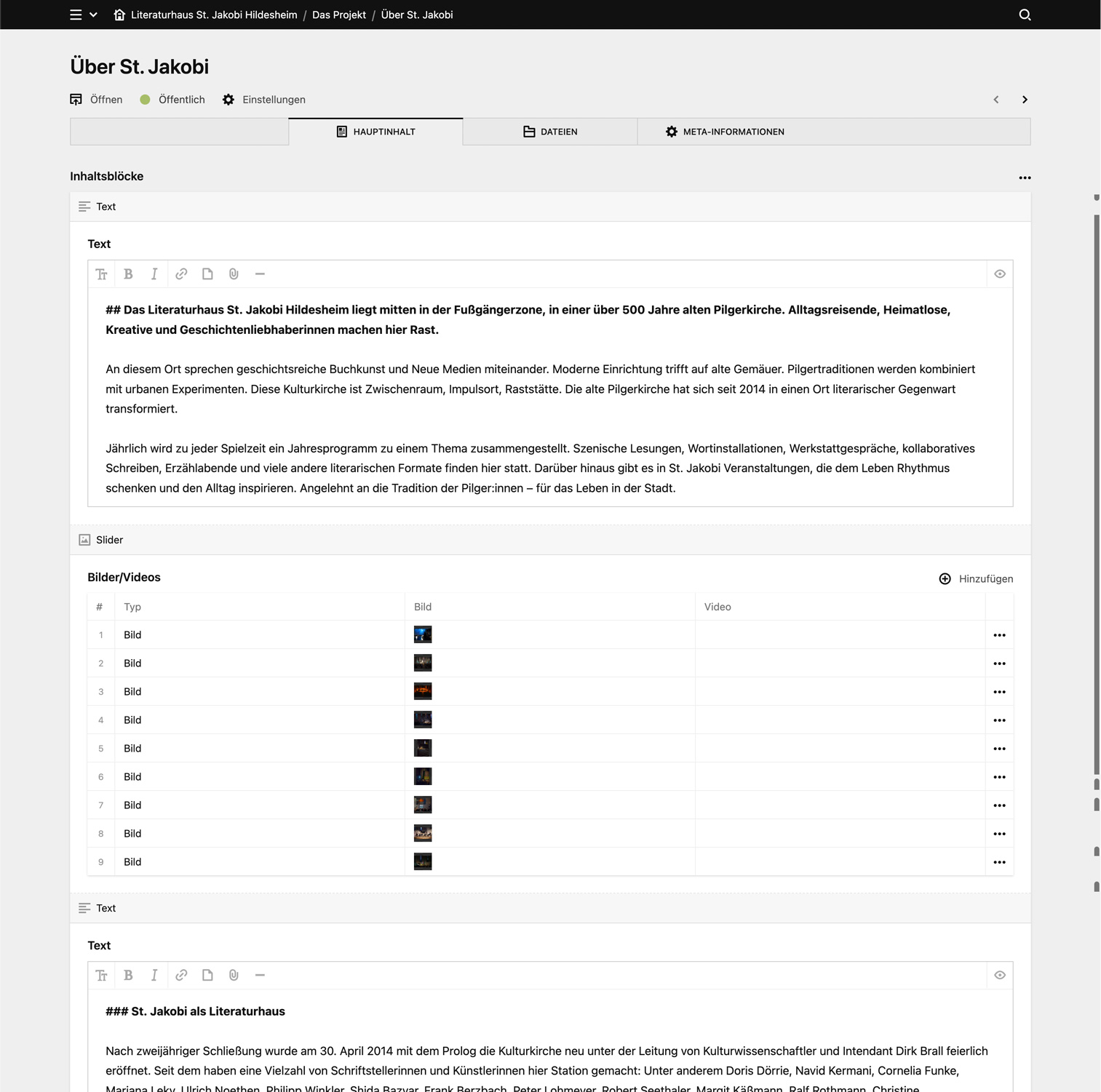The height and width of the screenshot is (1092, 1101).
Task: Apply italic in second text editor
Action: (x=154, y=976)
